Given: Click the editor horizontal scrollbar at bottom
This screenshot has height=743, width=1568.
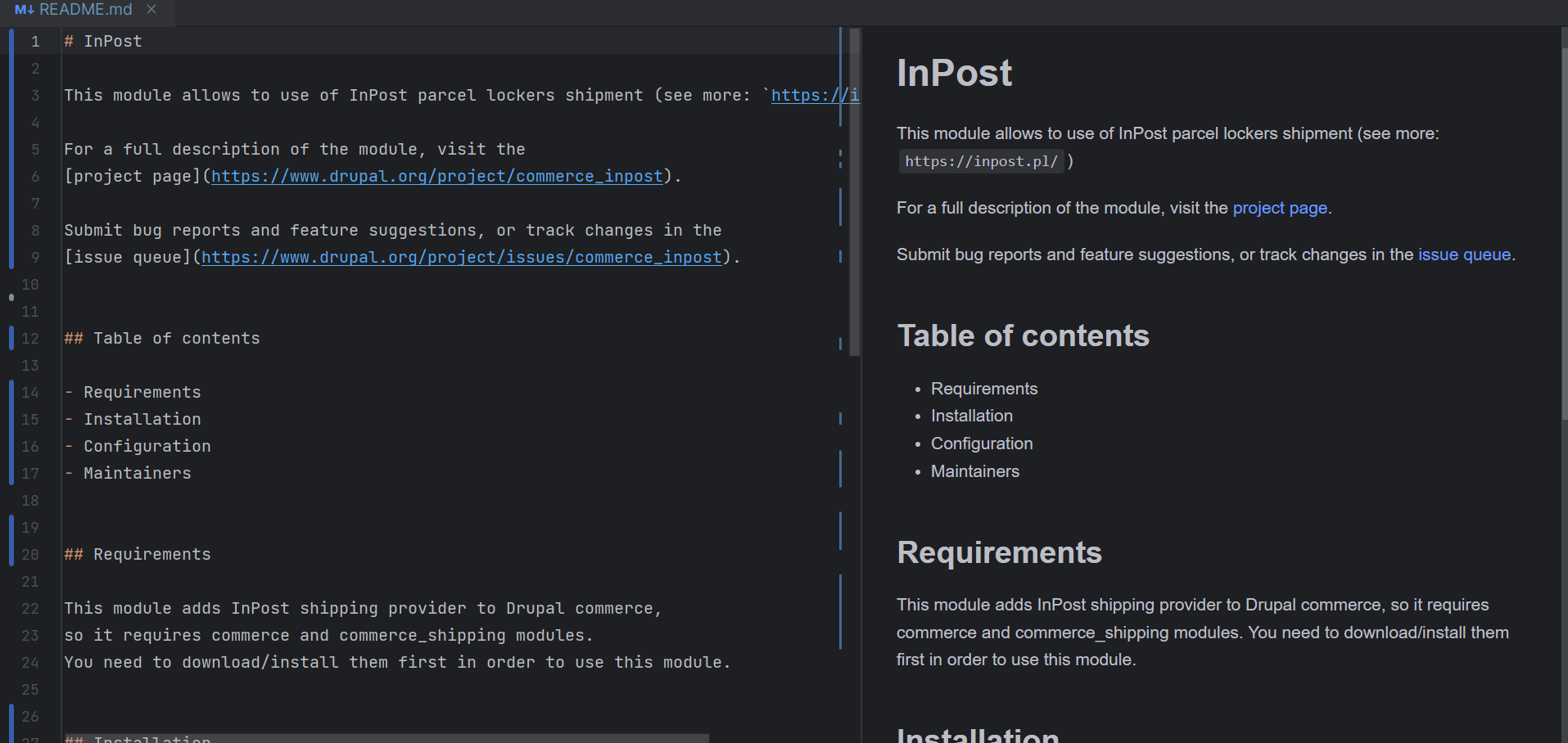Looking at the screenshot, I should (386, 738).
